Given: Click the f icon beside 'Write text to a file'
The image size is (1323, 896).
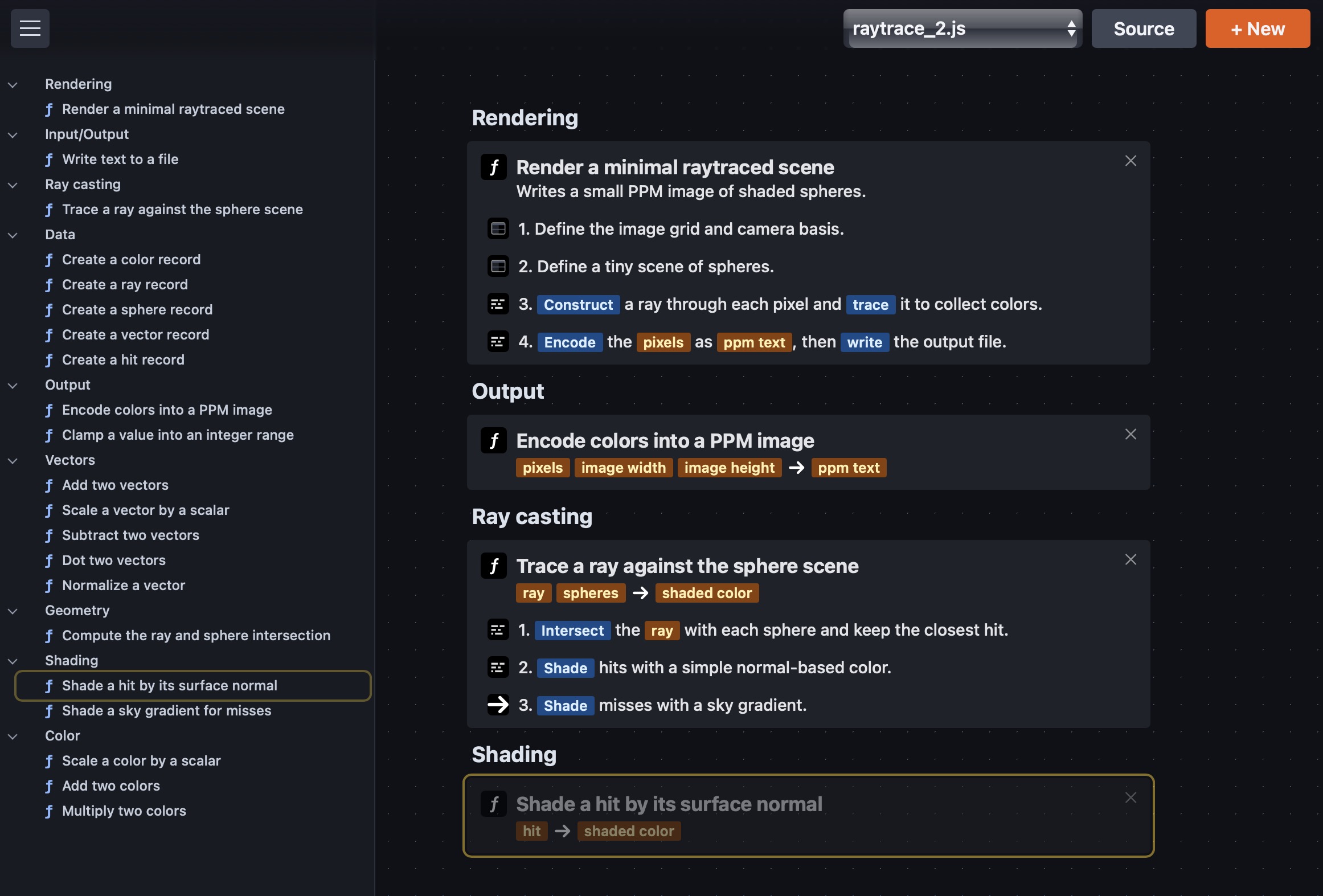Looking at the screenshot, I should click(50, 159).
